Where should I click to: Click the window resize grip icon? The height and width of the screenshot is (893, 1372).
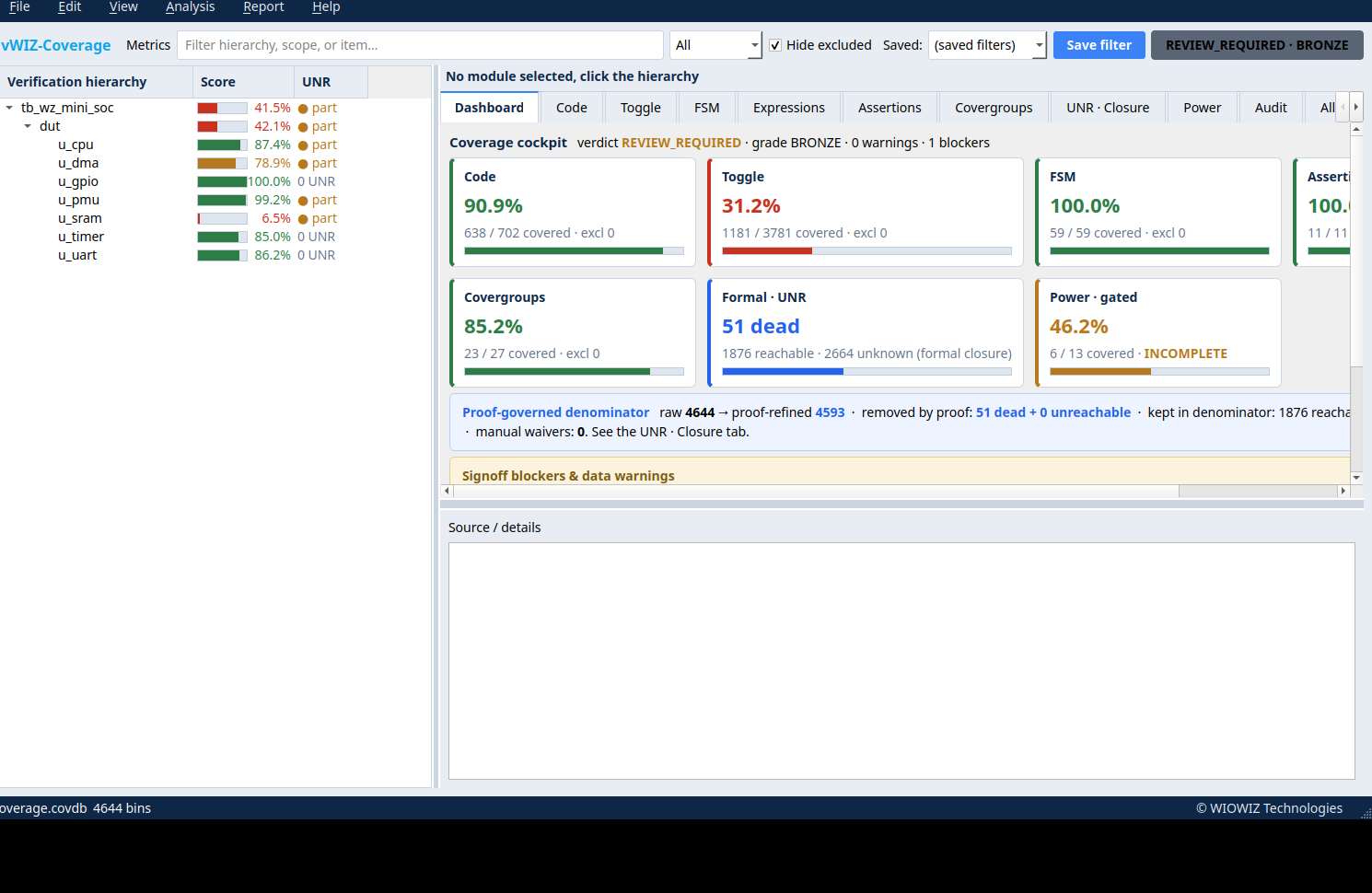click(1366, 813)
